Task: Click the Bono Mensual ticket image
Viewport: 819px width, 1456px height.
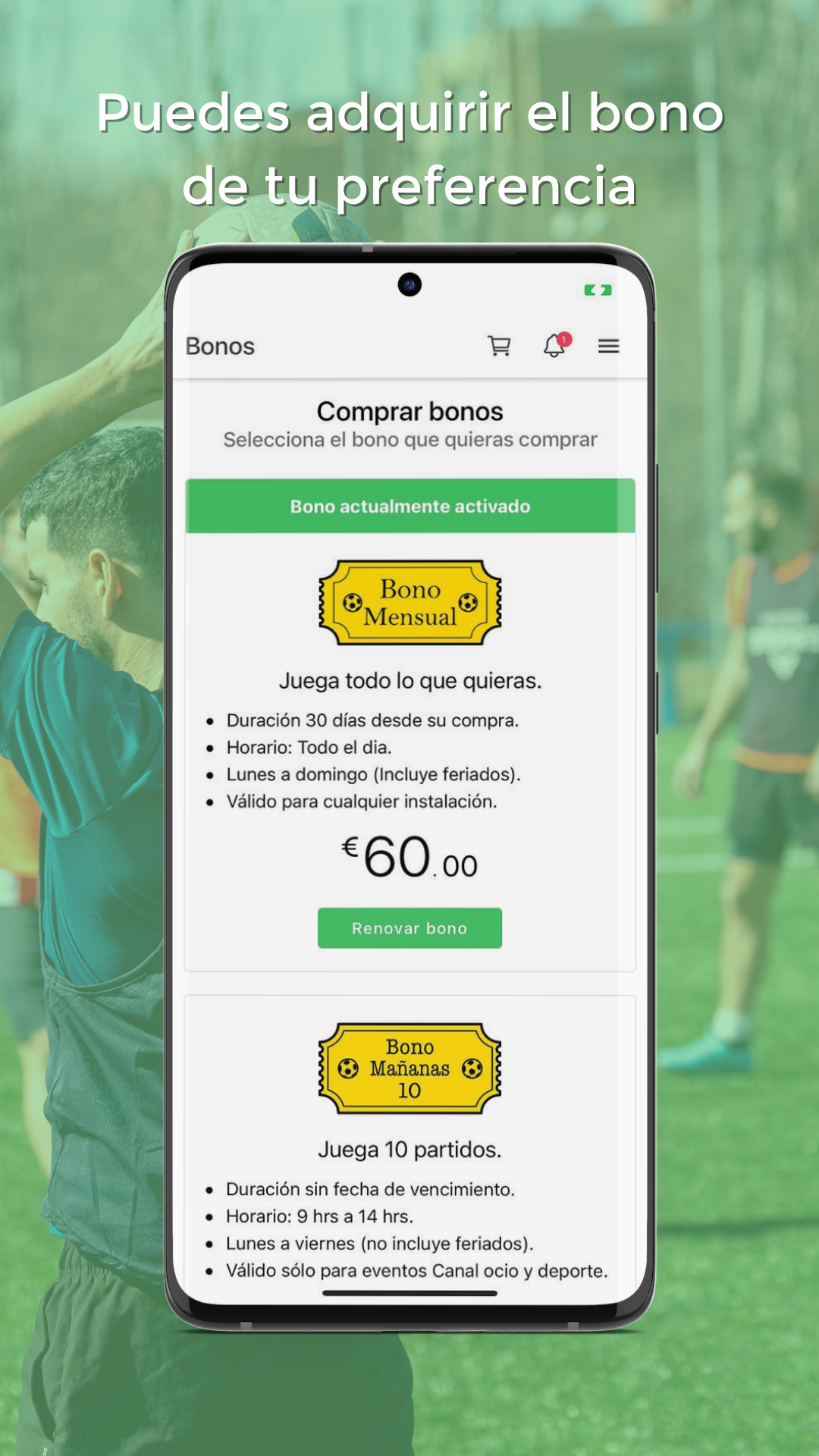Action: tap(409, 603)
